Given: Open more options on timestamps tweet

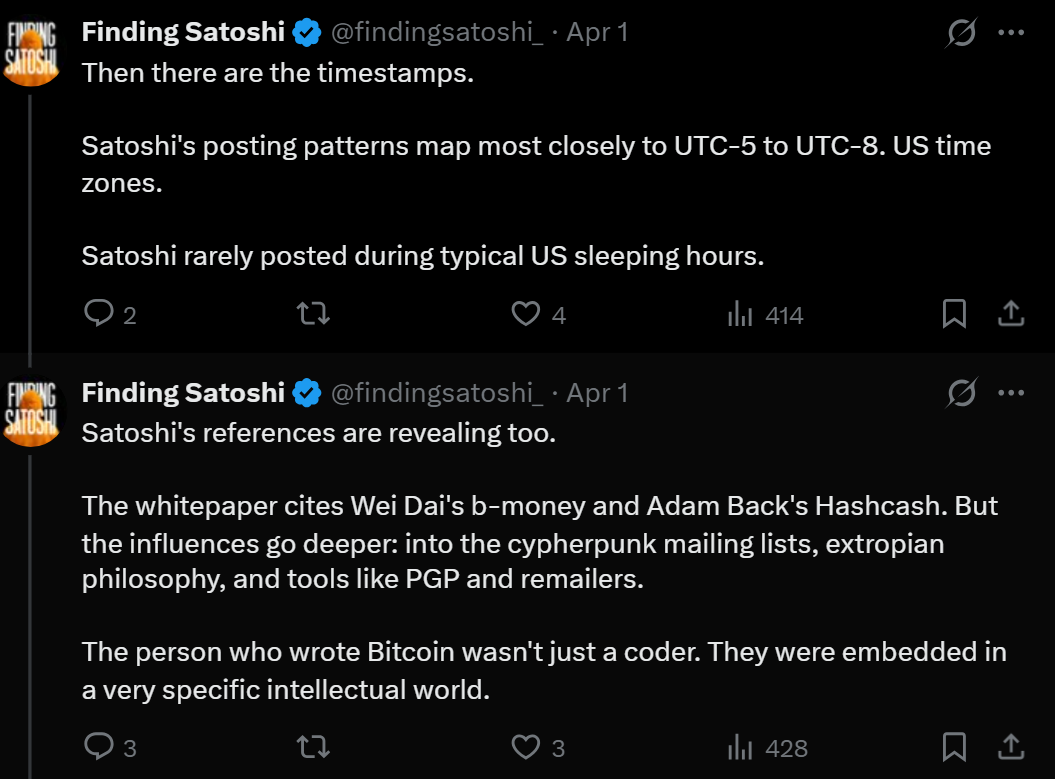Looking at the screenshot, I should (1011, 33).
